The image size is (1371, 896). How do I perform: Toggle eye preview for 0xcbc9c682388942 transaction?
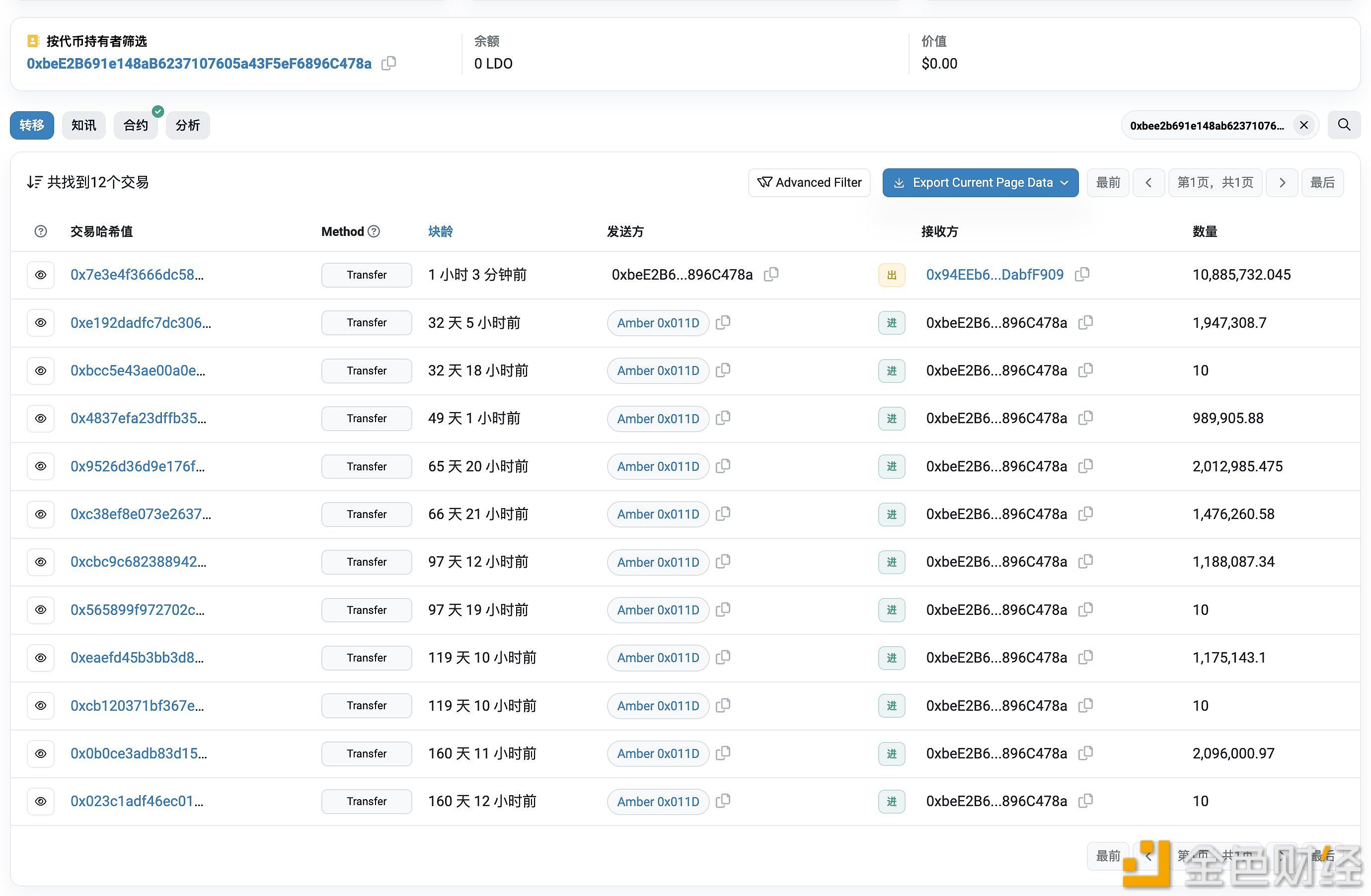coord(41,561)
